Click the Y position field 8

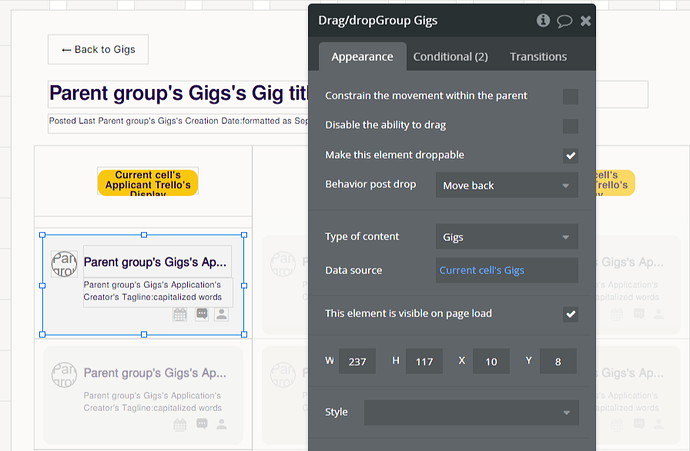coord(558,361)
